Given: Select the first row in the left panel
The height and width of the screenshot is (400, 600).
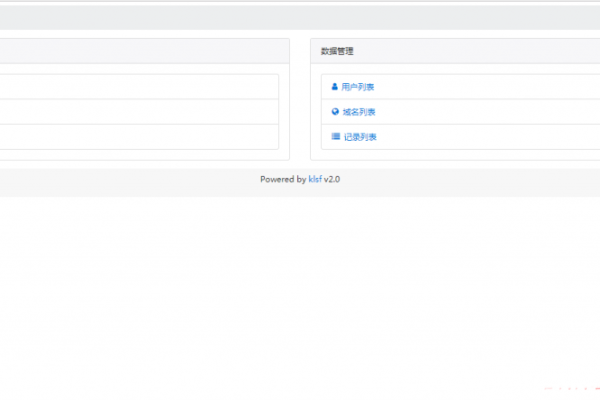Looking at the screenshot, I should [138, 87].
